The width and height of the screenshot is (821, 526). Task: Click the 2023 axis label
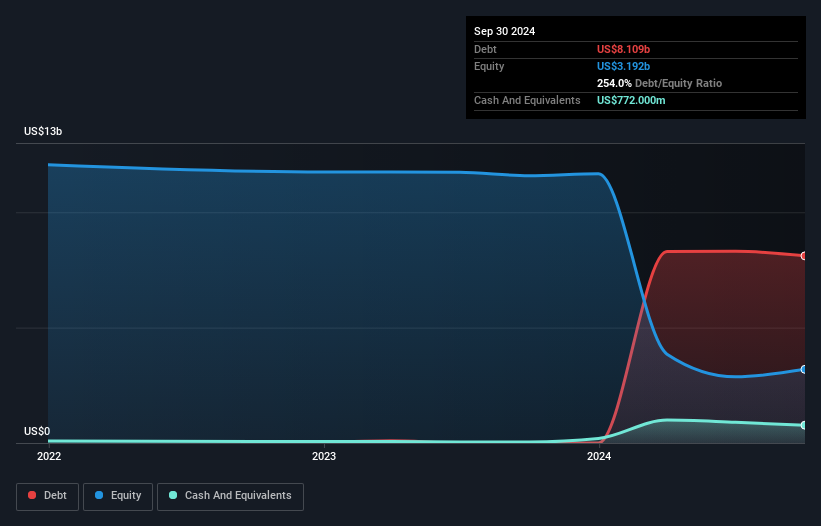[x=324, y=456]
